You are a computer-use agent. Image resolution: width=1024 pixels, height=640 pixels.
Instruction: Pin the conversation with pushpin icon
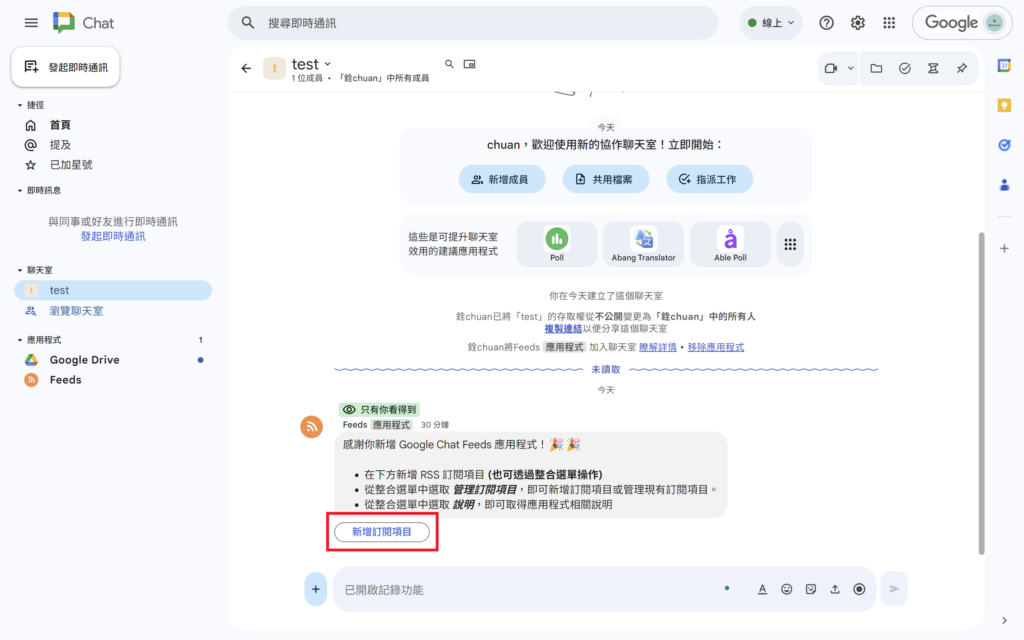[x=961, y=68]
